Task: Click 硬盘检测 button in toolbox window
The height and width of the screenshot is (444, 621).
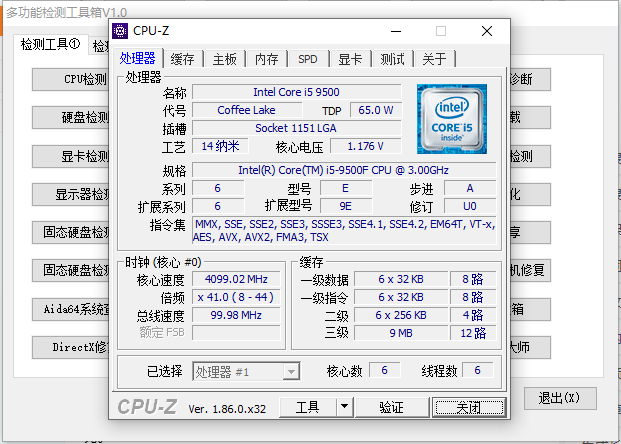Action: click(x=71, y=117)
